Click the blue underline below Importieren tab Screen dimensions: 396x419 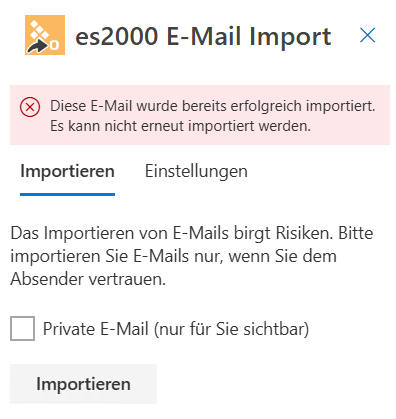[67, 194]
